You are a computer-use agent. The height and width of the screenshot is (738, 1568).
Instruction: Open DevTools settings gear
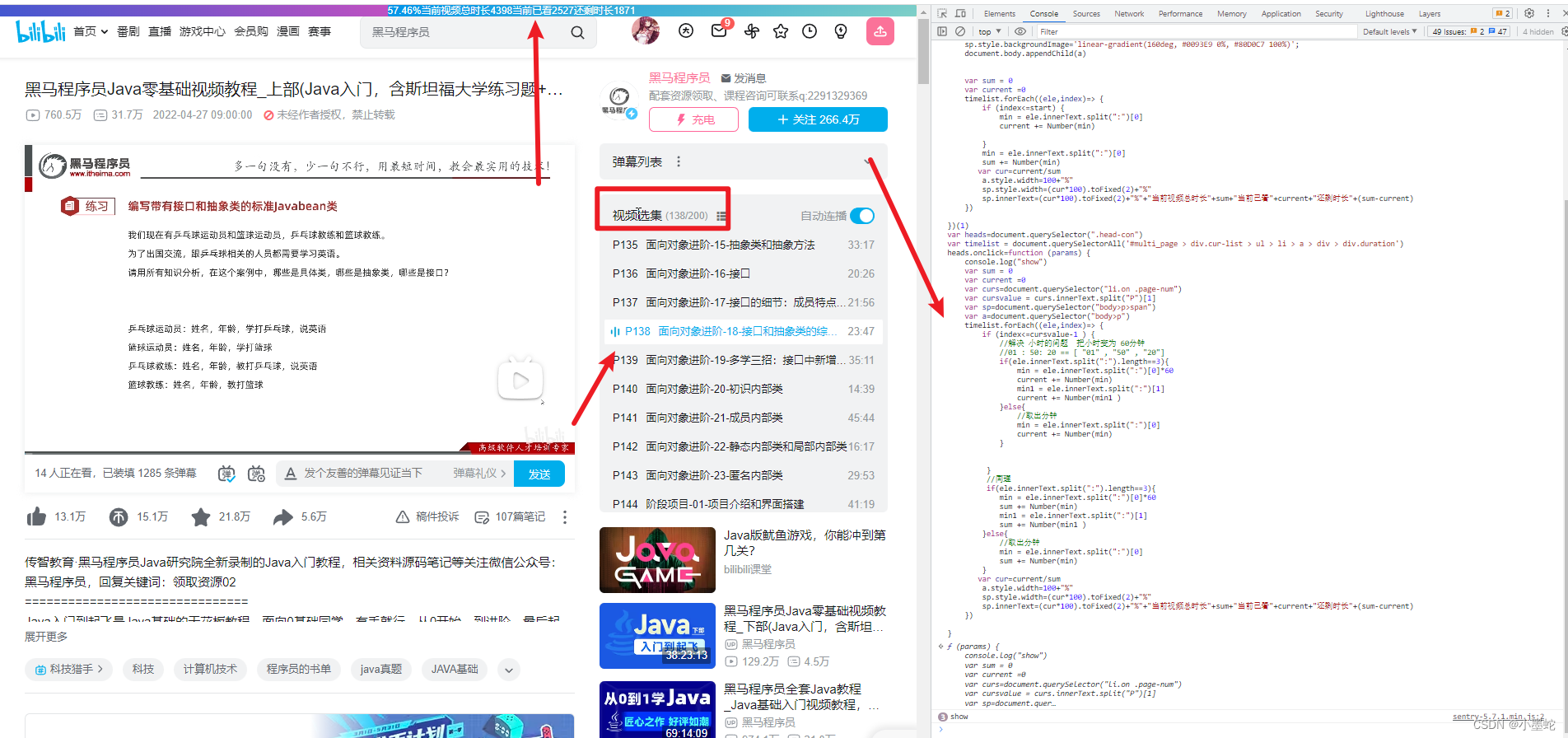click(1529, 13)
